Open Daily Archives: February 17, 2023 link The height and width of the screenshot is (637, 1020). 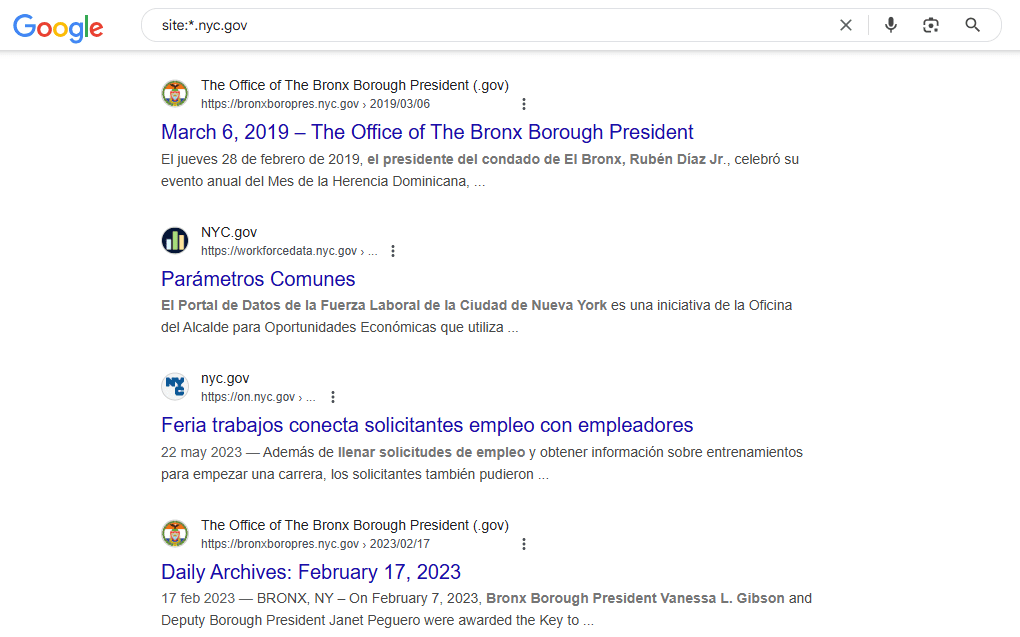pos(311,572)
